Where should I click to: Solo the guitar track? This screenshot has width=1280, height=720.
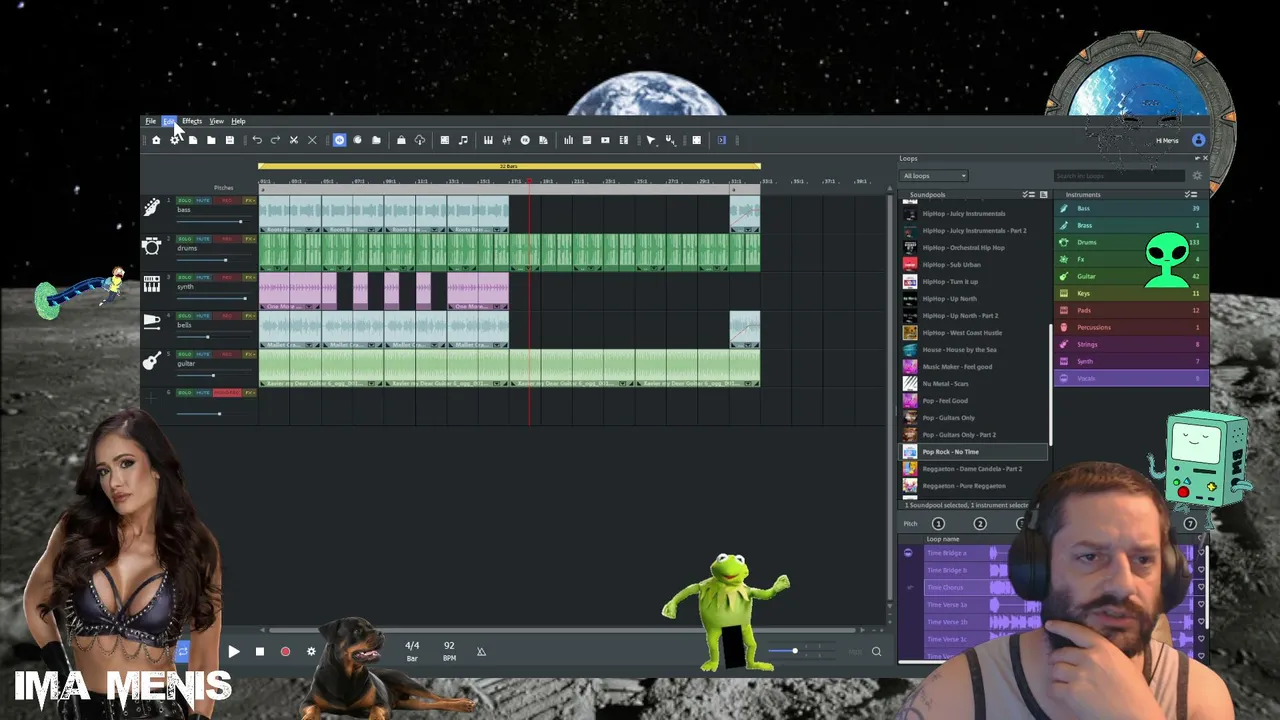(x=185, y=354)
